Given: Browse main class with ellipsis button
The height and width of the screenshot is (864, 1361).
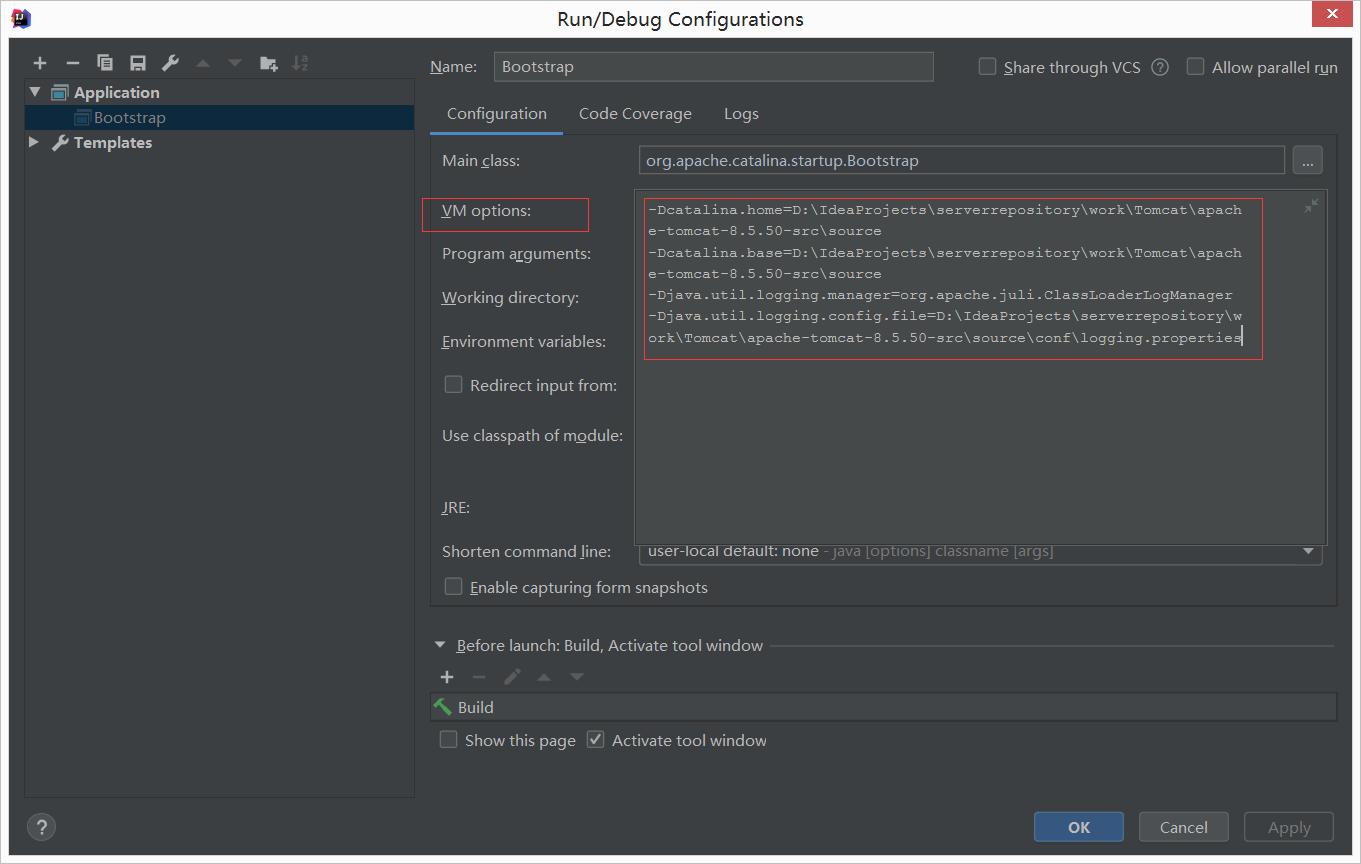Looking at the screenshot, I should click(x=1307, y=160).
